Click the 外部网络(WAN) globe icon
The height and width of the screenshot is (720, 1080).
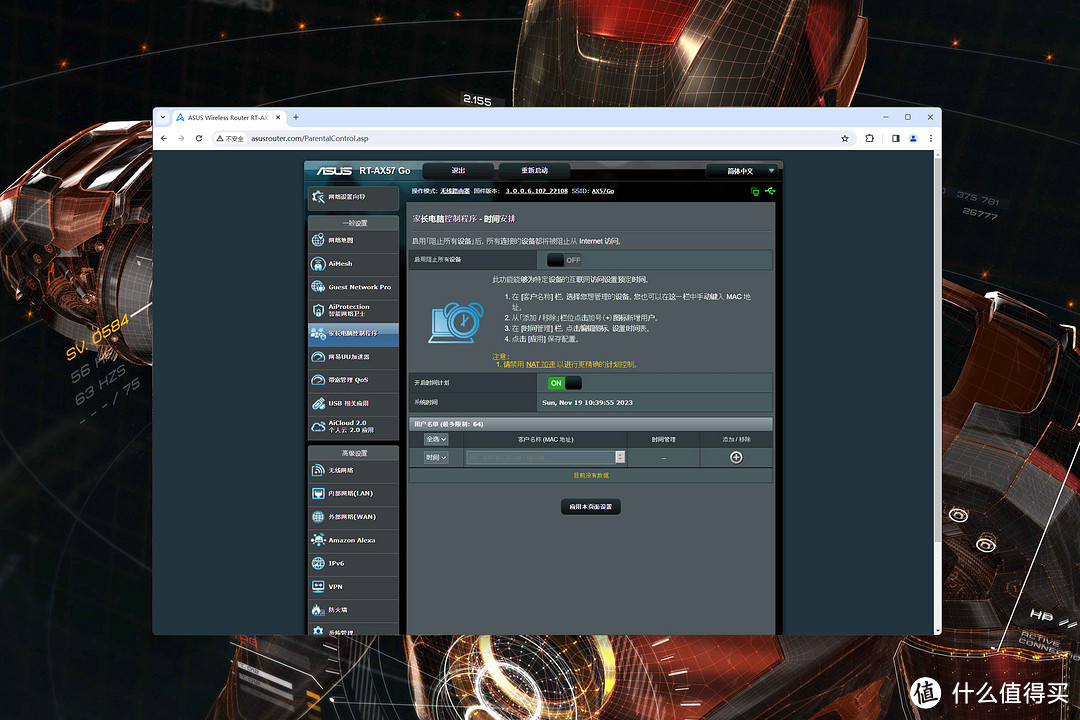(318, 517)
